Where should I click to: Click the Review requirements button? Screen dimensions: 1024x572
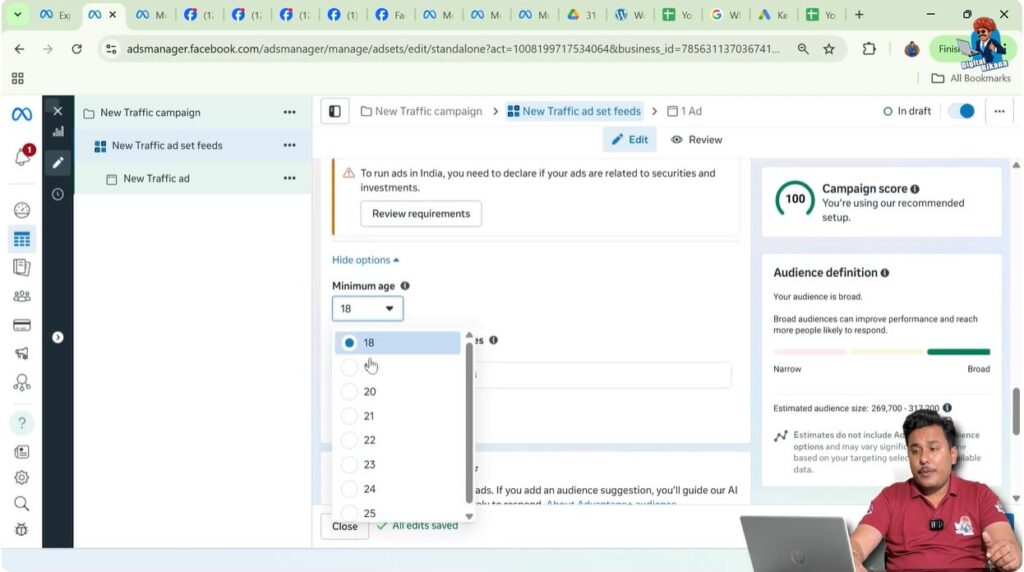tap(420, 214)
